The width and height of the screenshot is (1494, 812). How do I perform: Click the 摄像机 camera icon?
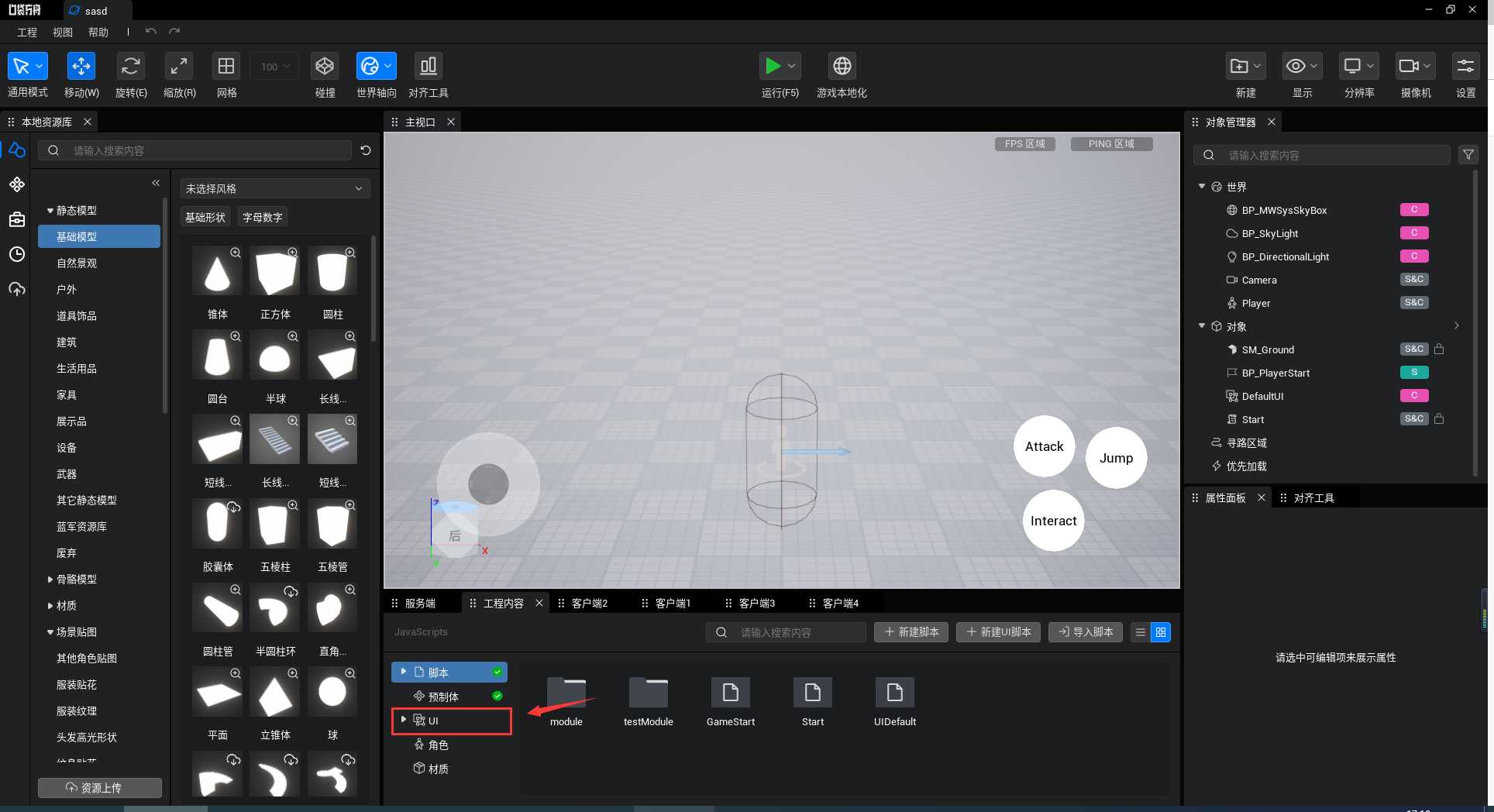tap(1409, 67)
